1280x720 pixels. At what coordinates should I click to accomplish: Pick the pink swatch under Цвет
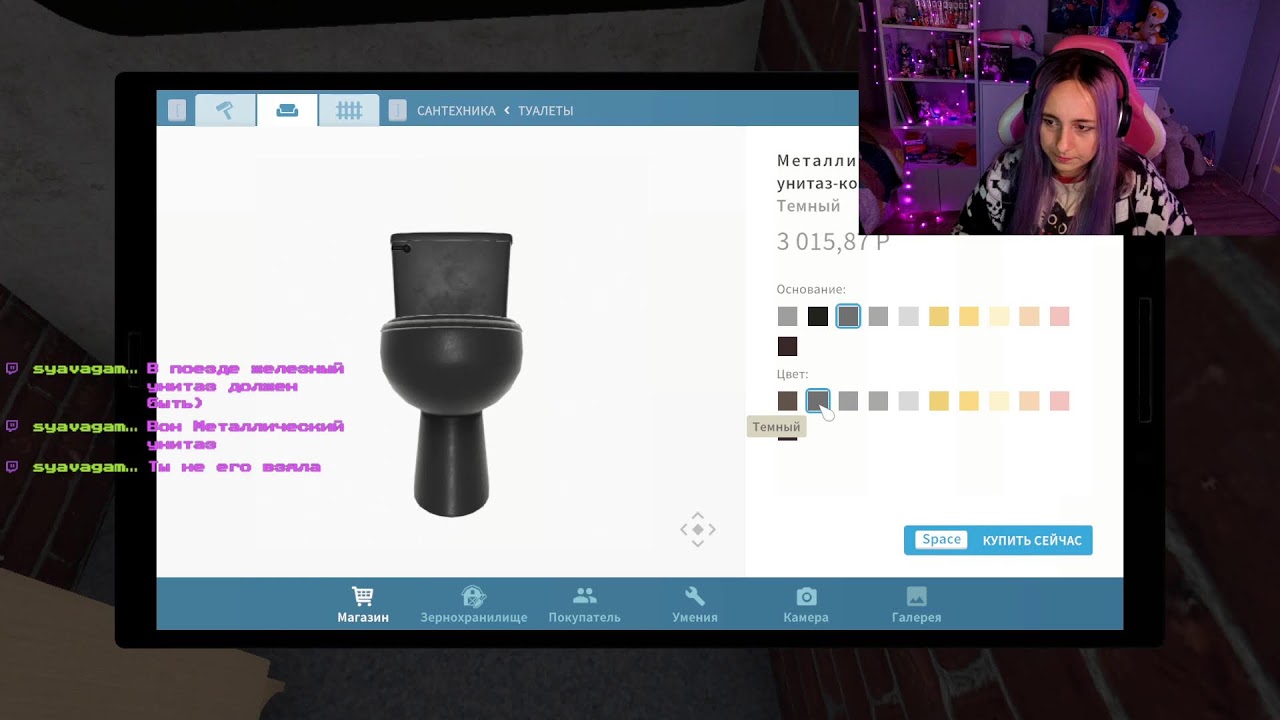pos(1059,401)
